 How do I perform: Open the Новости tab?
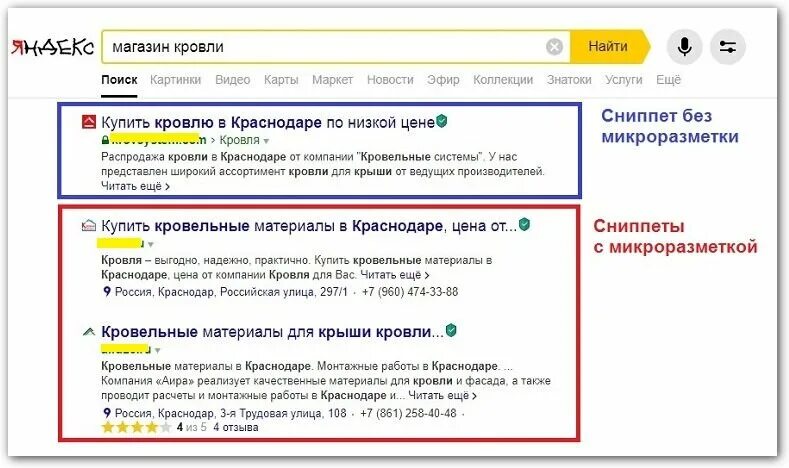point(390,80)
